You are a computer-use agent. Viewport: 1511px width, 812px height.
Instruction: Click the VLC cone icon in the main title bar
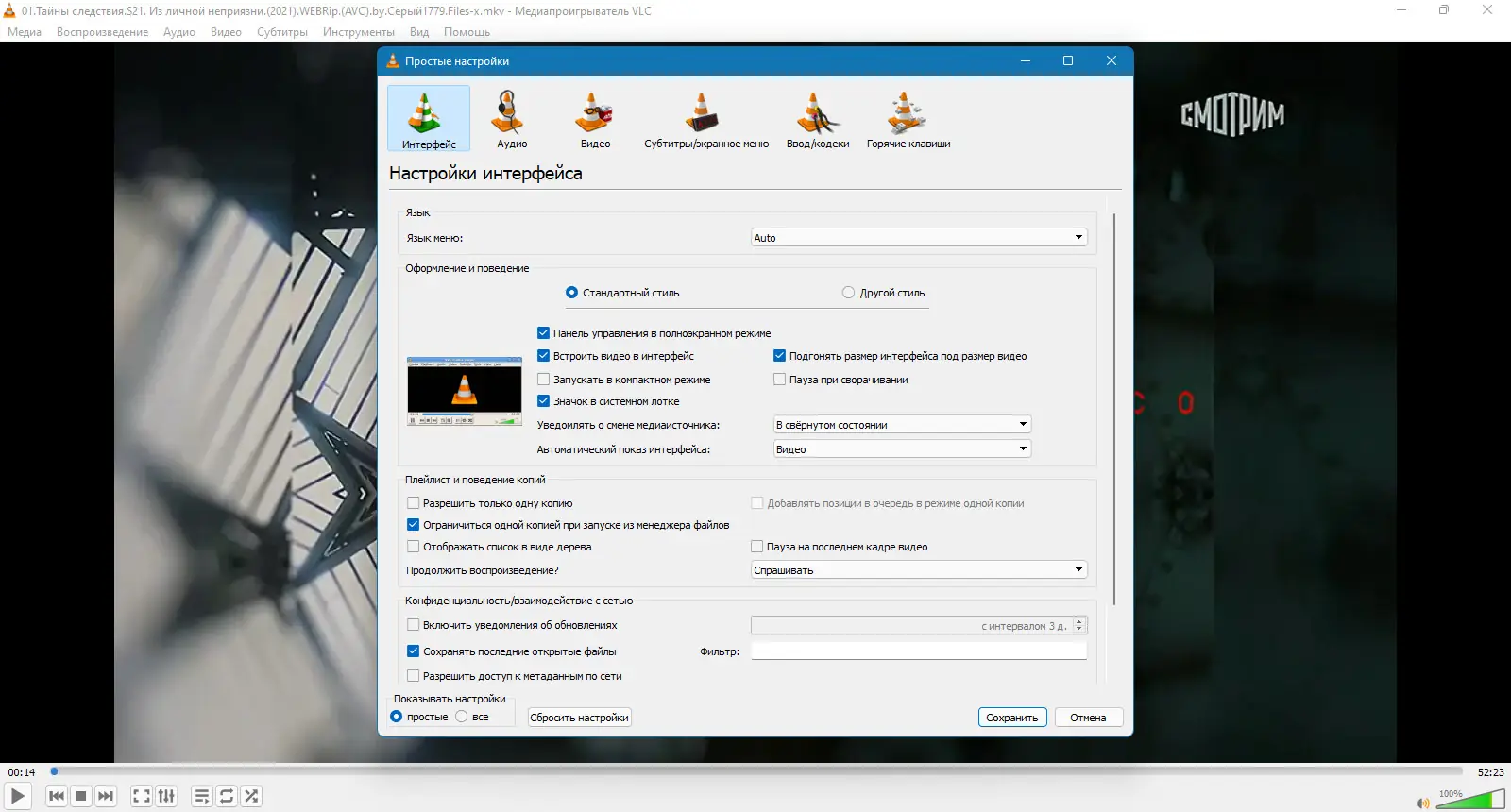[10, 11]
